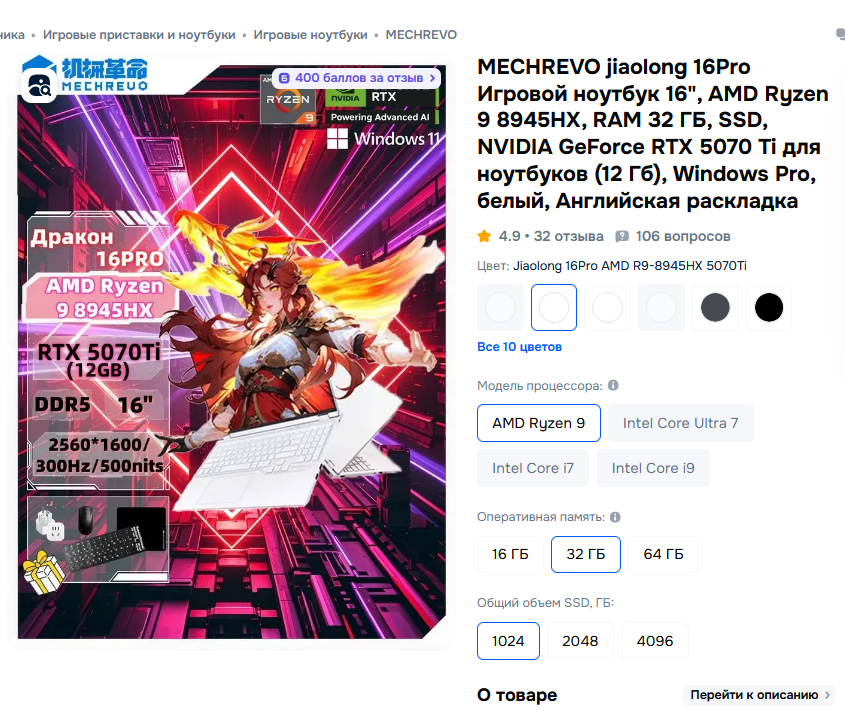The image size is (845, 711).
Task: Open the 106 вопросов link
Action: [x=683, y=236]
